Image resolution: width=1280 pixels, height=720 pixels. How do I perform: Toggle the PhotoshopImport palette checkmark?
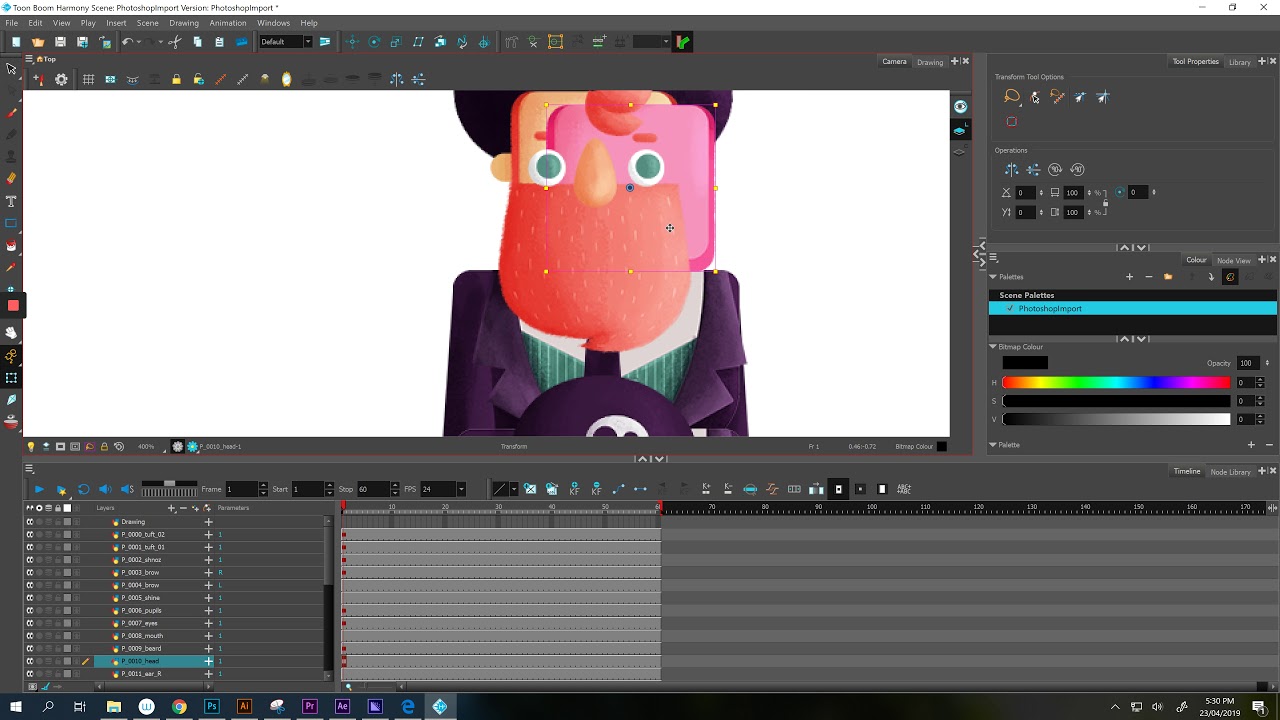(1010, 308)
